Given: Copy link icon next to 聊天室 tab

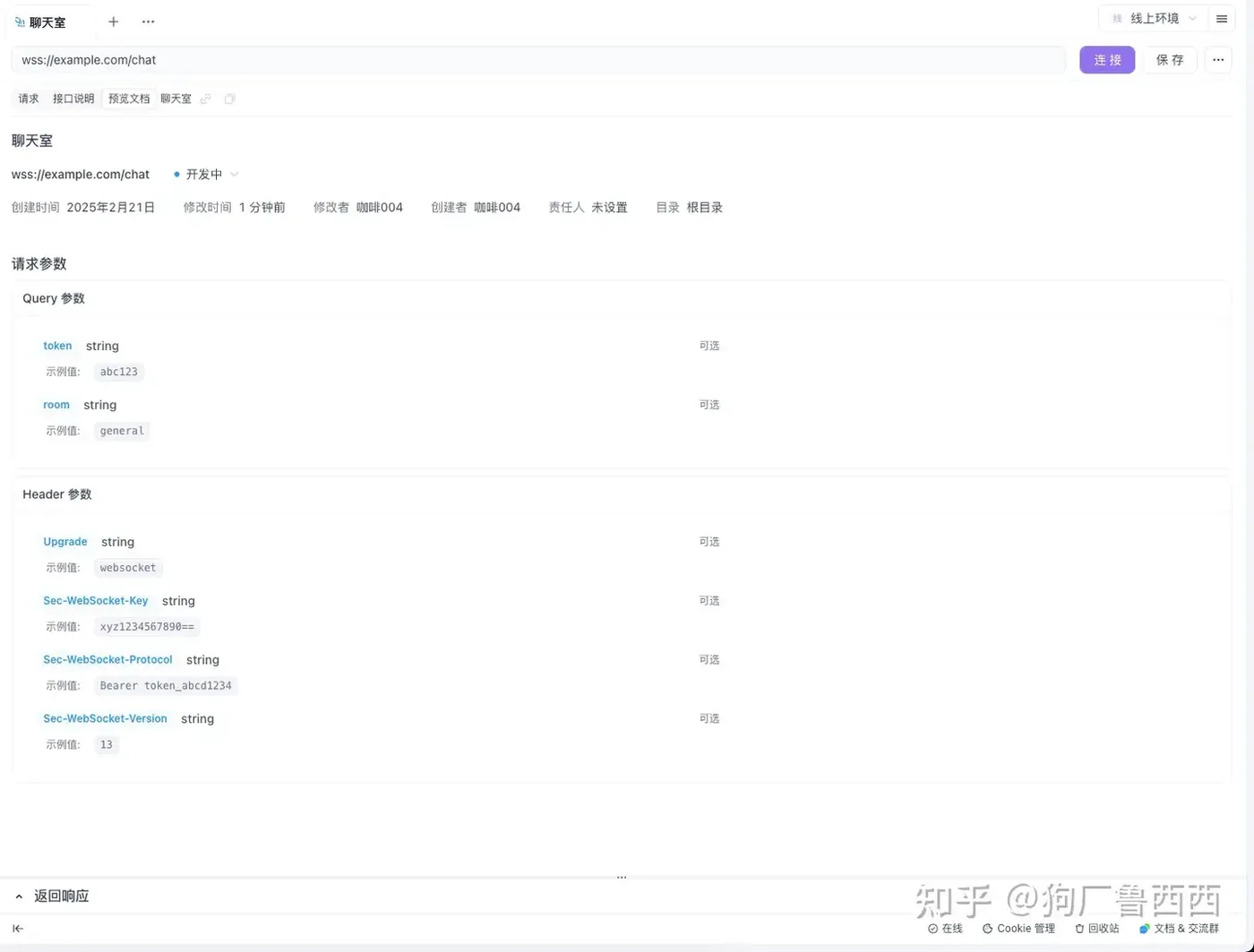Looking at the screenshot, I should pos(206,99).
